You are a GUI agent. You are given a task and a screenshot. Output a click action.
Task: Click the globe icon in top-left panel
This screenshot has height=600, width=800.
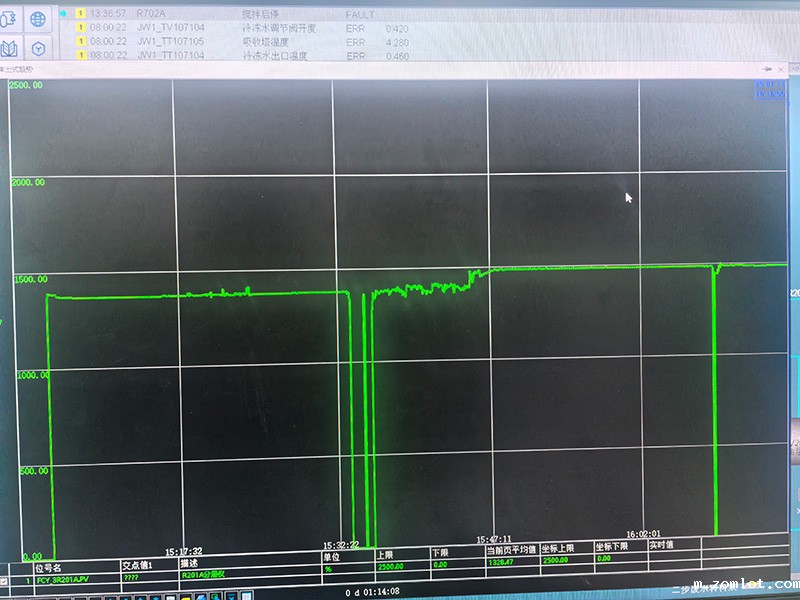[38, 19]
